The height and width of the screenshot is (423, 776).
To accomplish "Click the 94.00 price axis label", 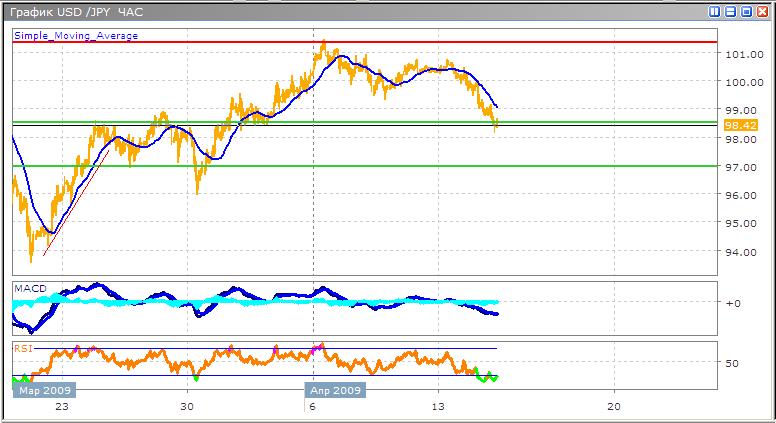I will pyautogui.click(x=741, y=252).
